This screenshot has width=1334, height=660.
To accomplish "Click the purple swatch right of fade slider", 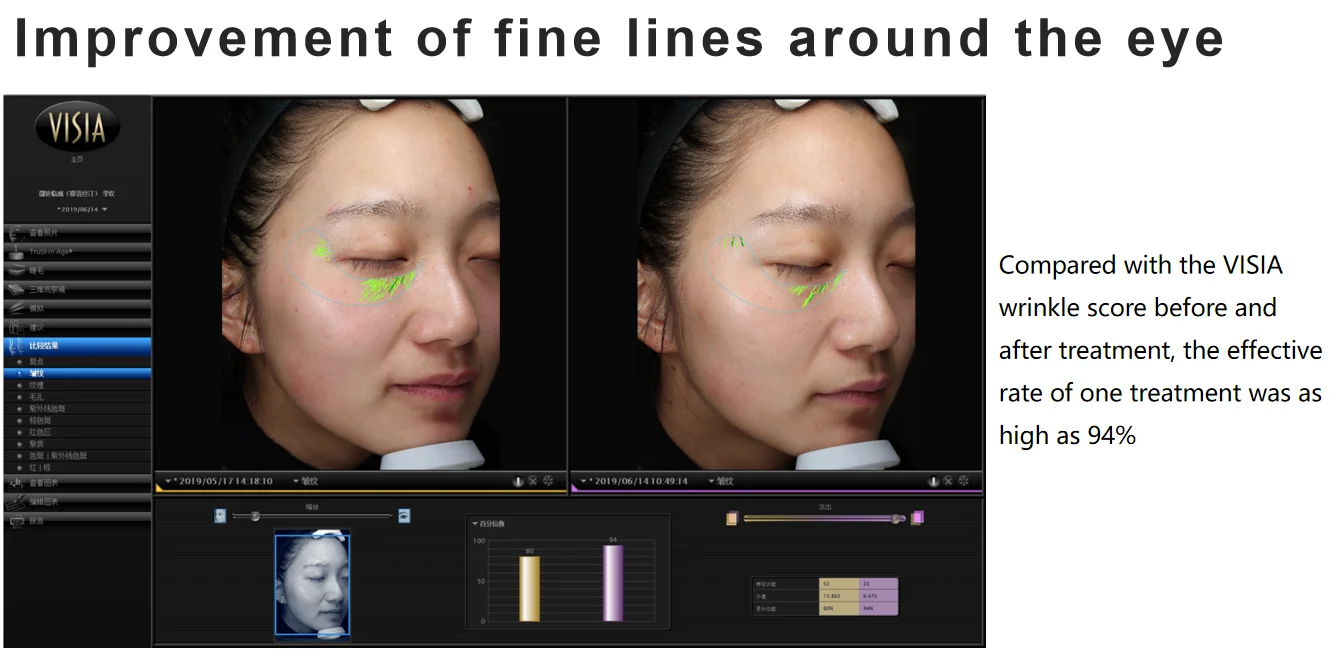I will [917, 518].
